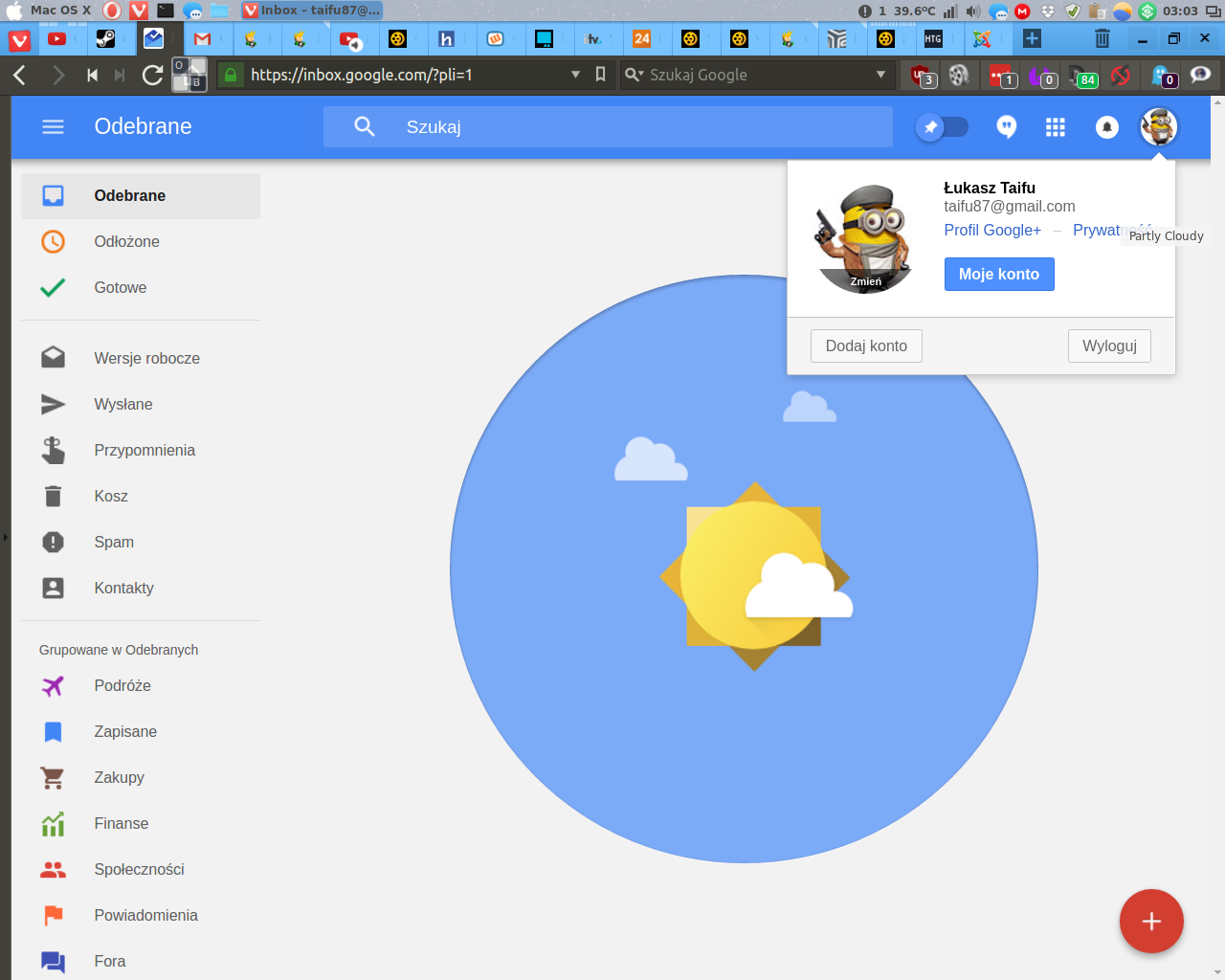Click the Zakupy shopping cart icon
The image size is (1225, 980).
[53, 777]
